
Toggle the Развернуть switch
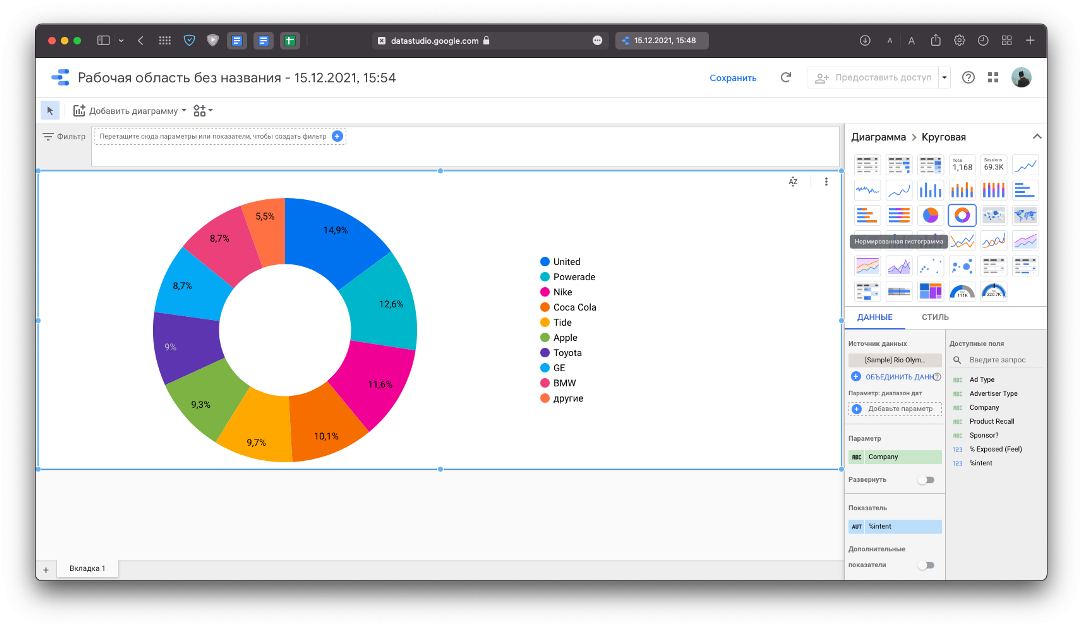[x=926, y=479]
